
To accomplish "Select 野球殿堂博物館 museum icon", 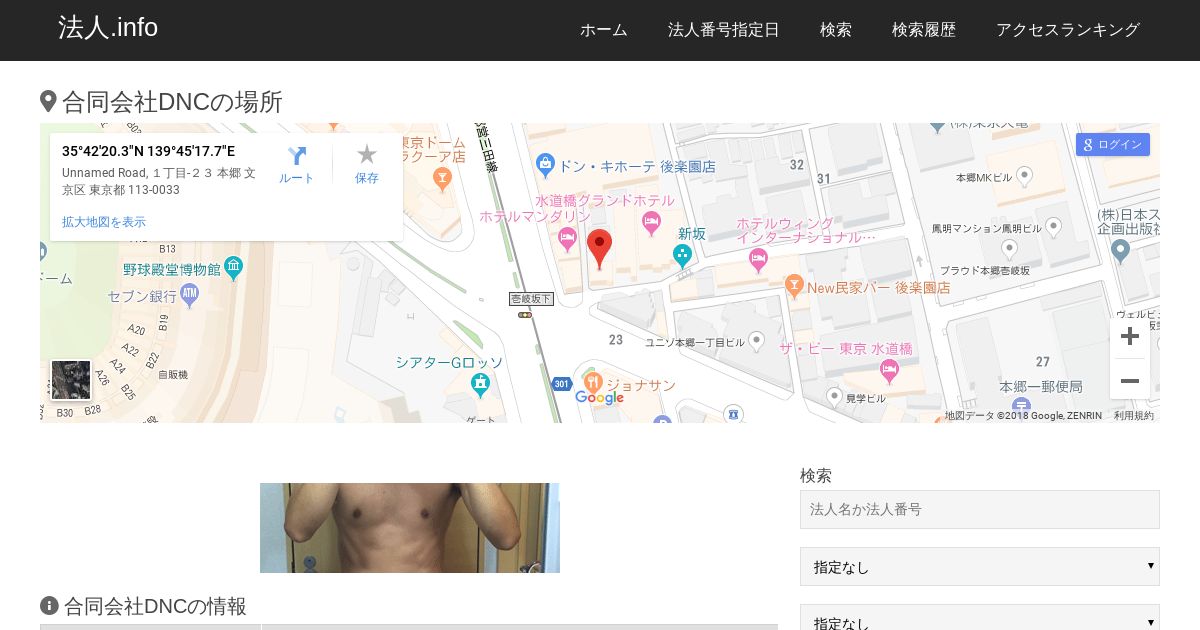I will coord(233,266).
